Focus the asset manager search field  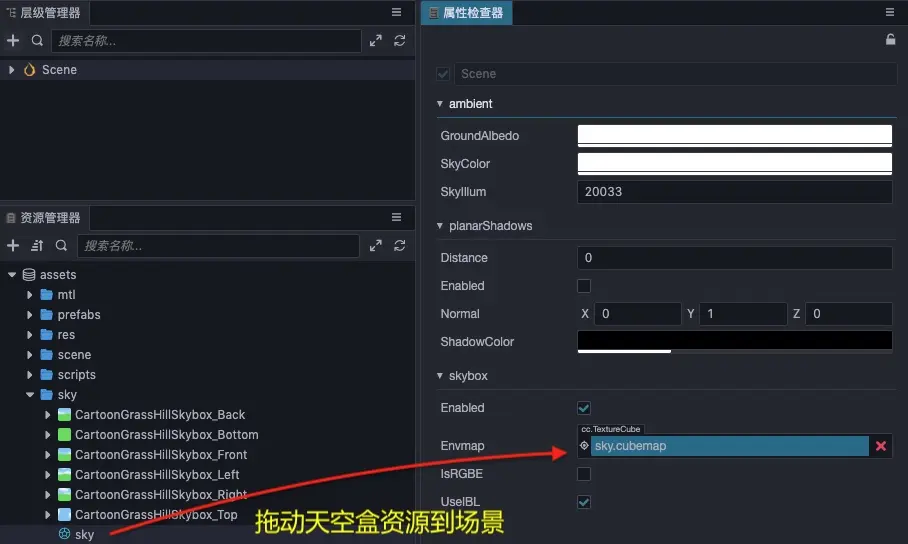pos(218,246)
